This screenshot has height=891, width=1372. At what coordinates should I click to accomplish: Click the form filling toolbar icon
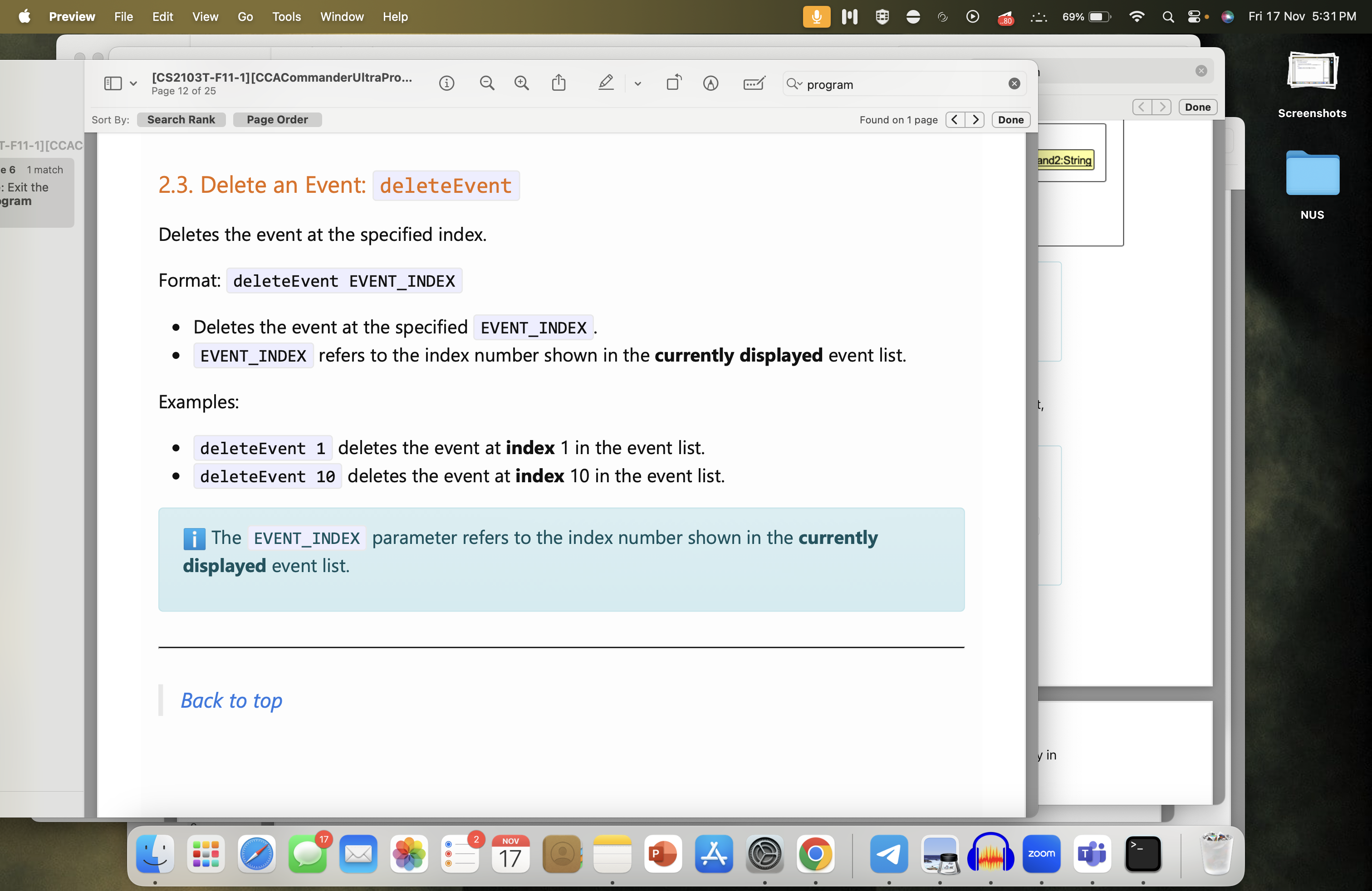coord(754,83)
